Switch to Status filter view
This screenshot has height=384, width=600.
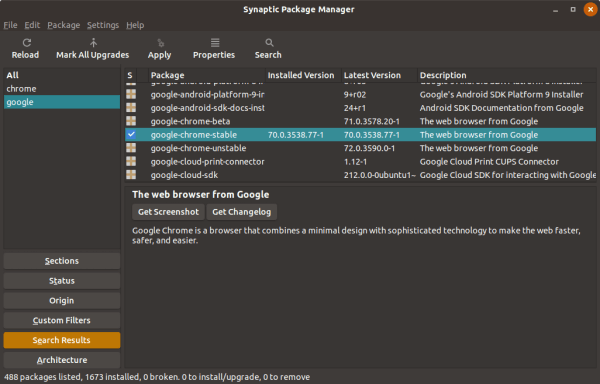[62, 281]
